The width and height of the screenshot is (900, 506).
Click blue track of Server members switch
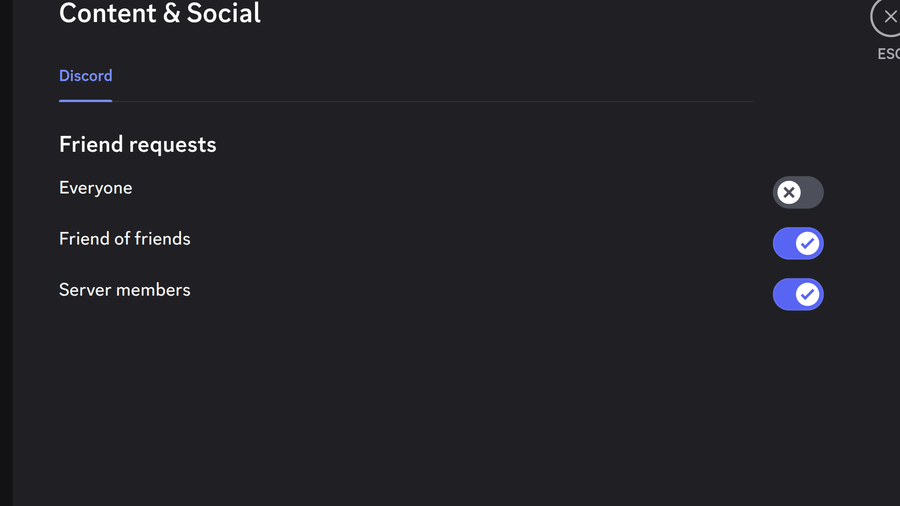point(783,294)
